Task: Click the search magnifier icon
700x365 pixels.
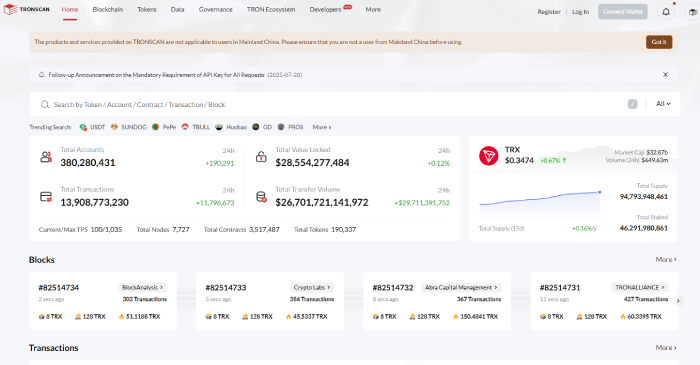Action: pos(45,104)
